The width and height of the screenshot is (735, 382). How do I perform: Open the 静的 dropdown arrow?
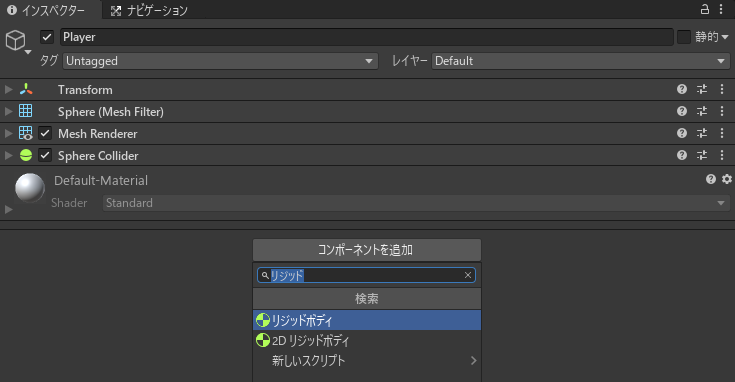click(725, 37)
